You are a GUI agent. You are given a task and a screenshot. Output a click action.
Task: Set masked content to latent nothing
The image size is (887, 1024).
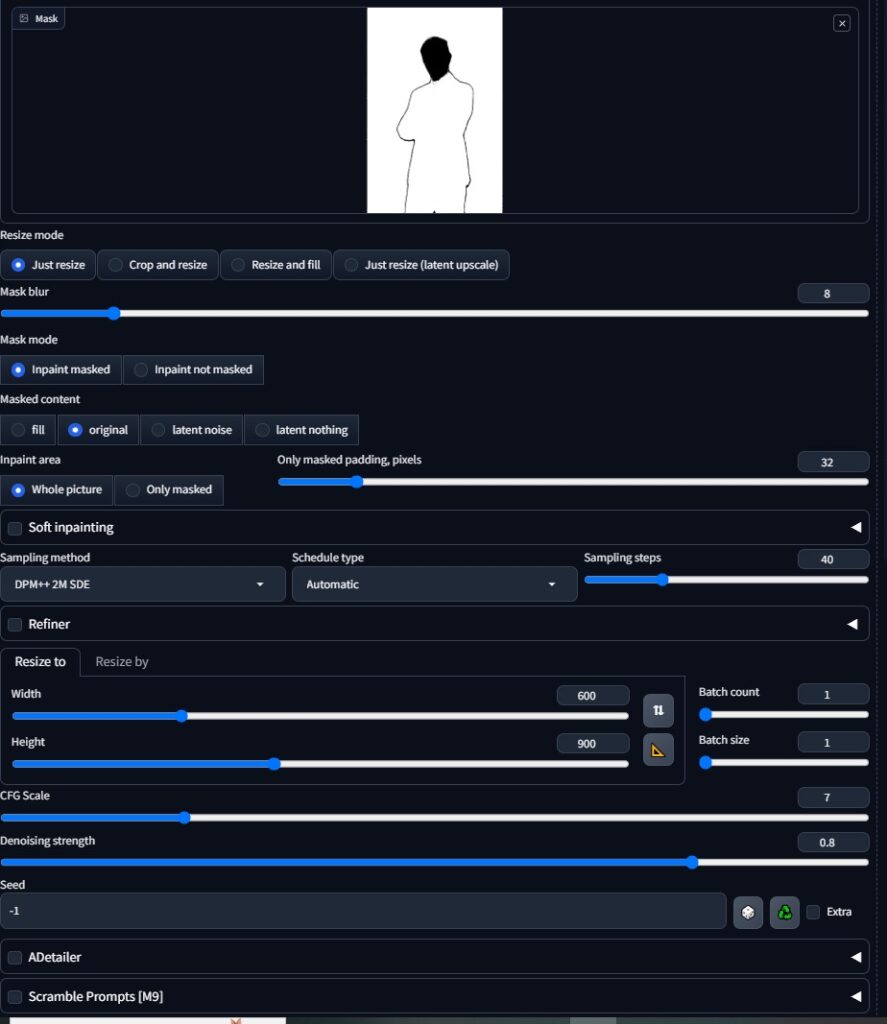[x=302, y=430]
